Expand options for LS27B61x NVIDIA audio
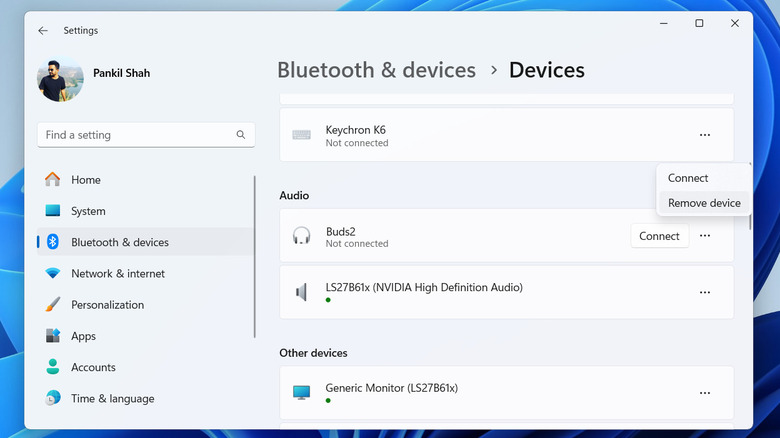 click(705, 292)
